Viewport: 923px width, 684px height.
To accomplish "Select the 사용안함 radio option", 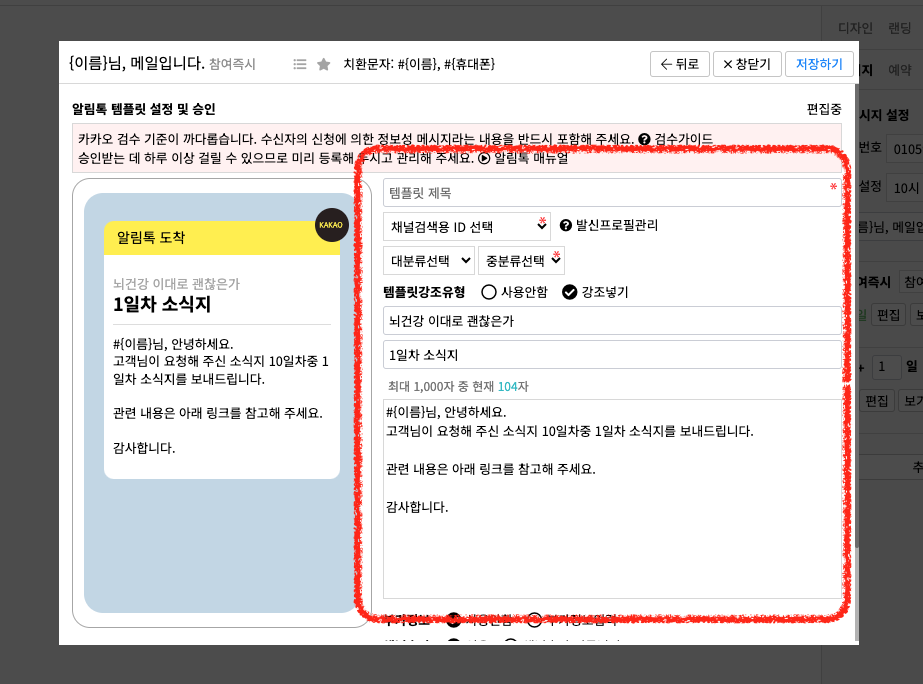I will tap(489, 292).
